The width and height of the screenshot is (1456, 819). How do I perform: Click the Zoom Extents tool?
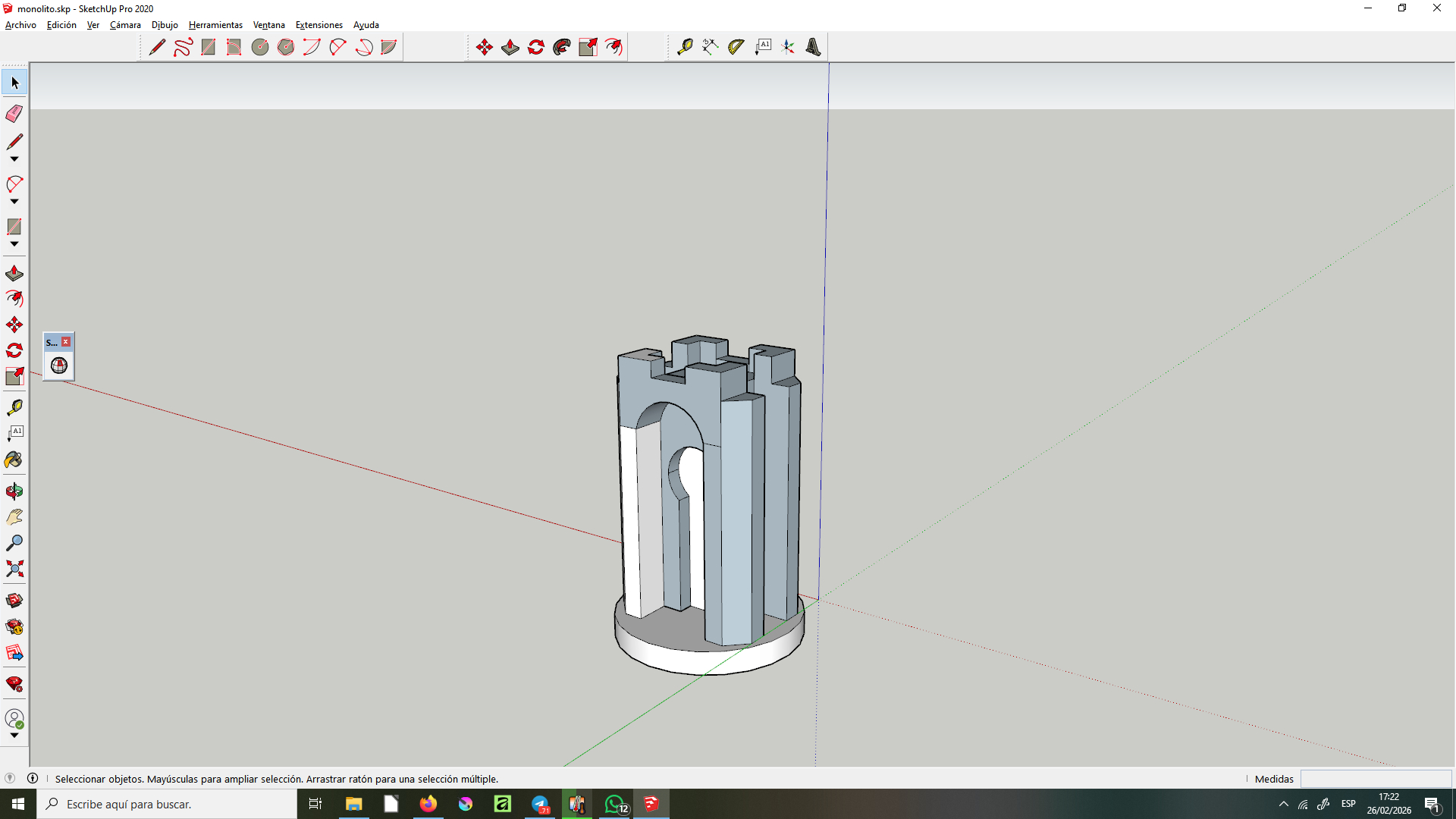(x=14, y=569)
